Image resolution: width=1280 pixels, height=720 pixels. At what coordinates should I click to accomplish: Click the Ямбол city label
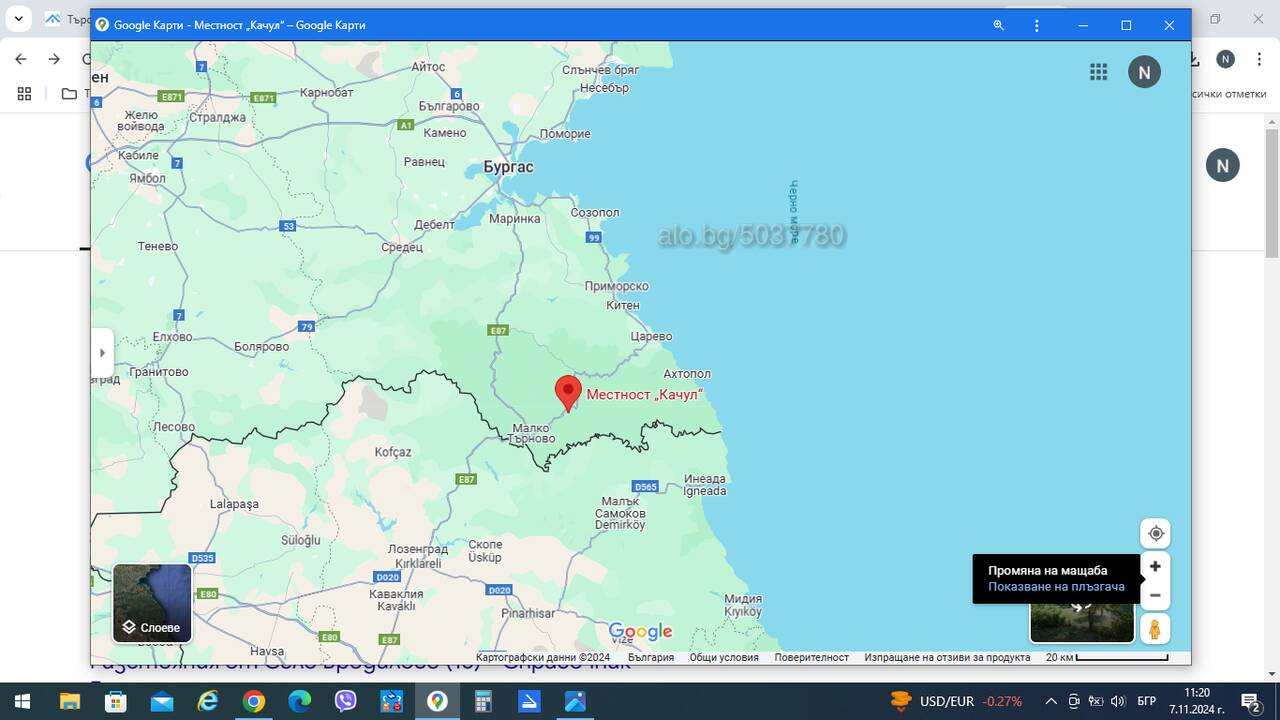click(x=147, y=178)
